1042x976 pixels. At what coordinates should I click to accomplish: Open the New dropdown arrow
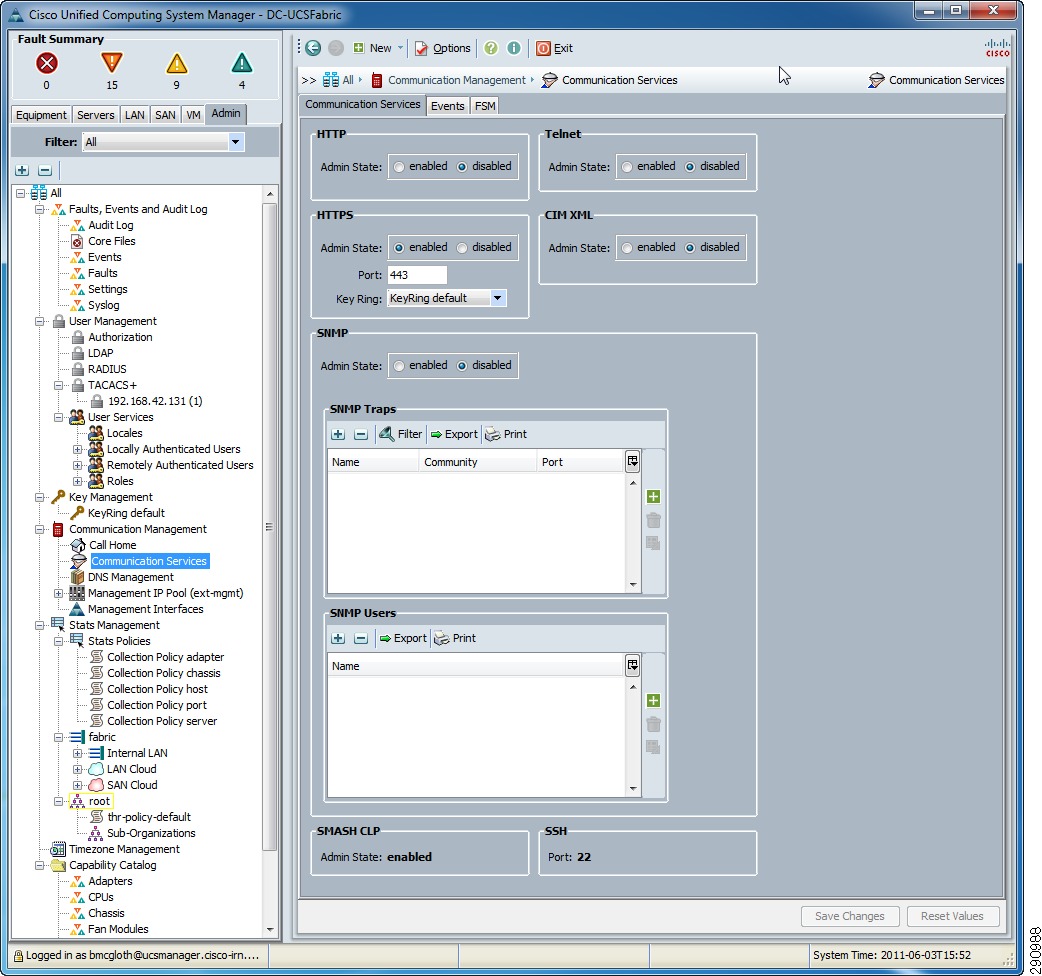[x=400, y=48]
